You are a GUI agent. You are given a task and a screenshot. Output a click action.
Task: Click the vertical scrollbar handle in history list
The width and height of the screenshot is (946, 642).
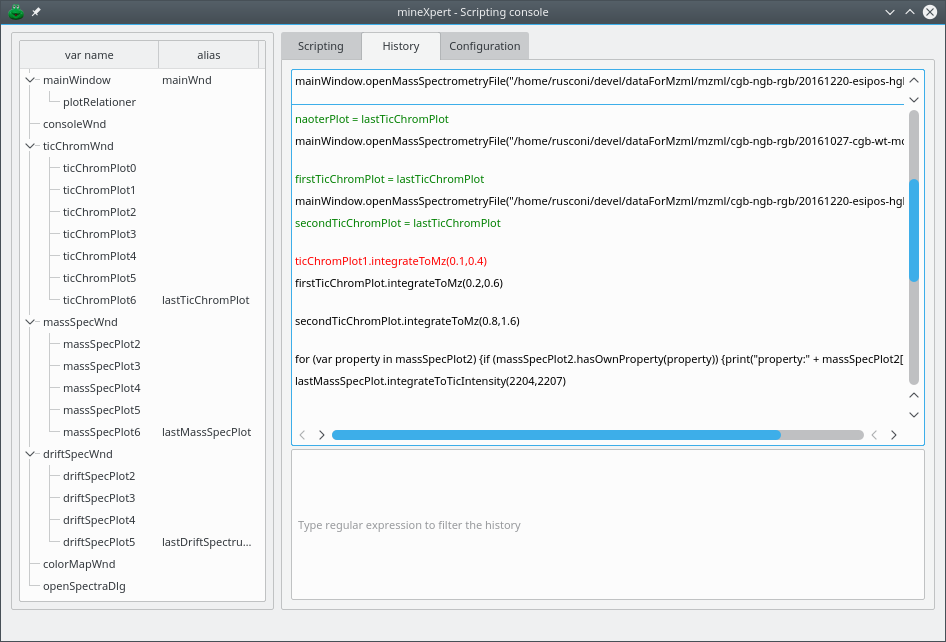(x=913, y=230)
